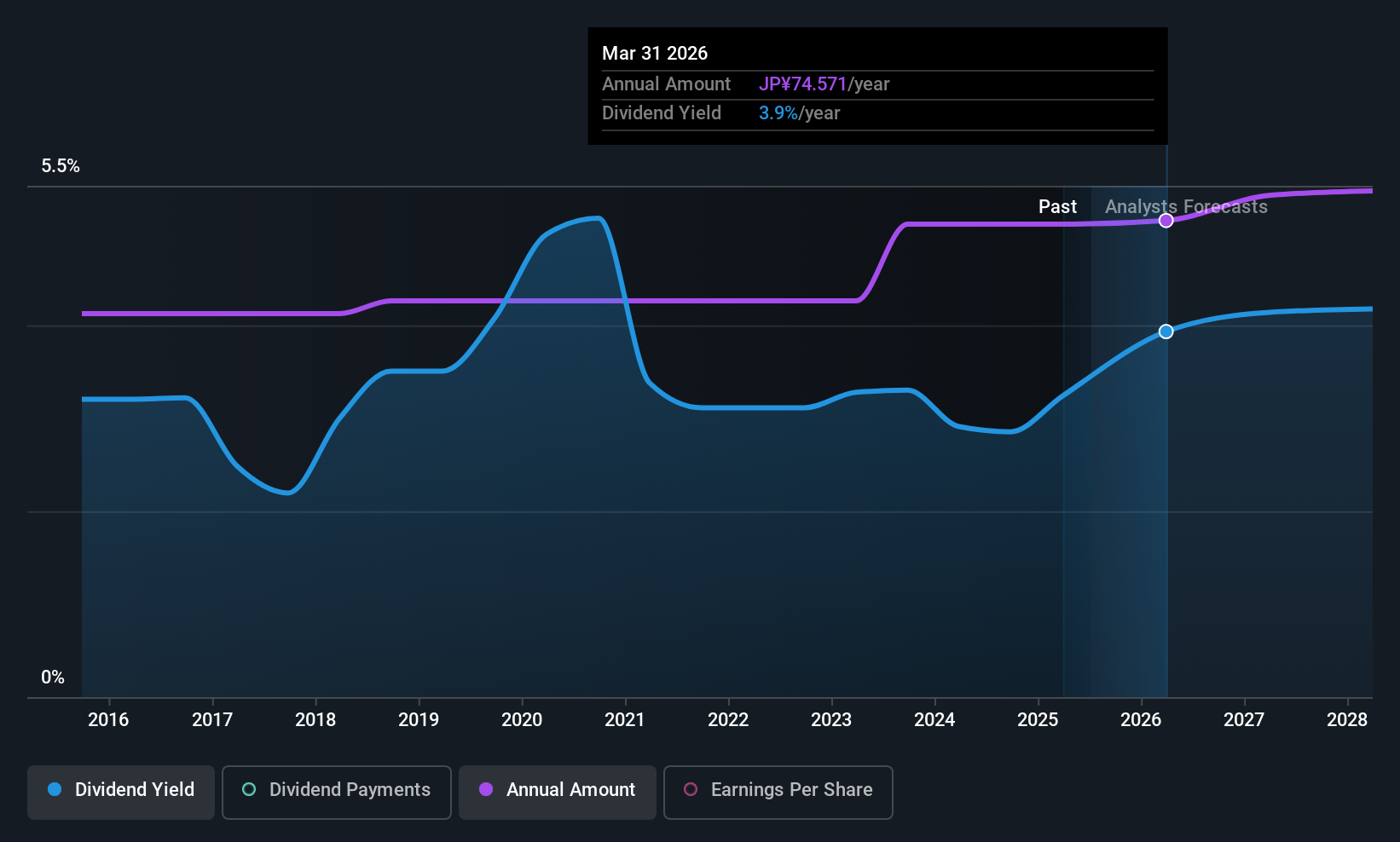The image size is (1400, 842).
Task: Click the JP¥74.571/year tooltip value
Action: (x=824, y=84)
